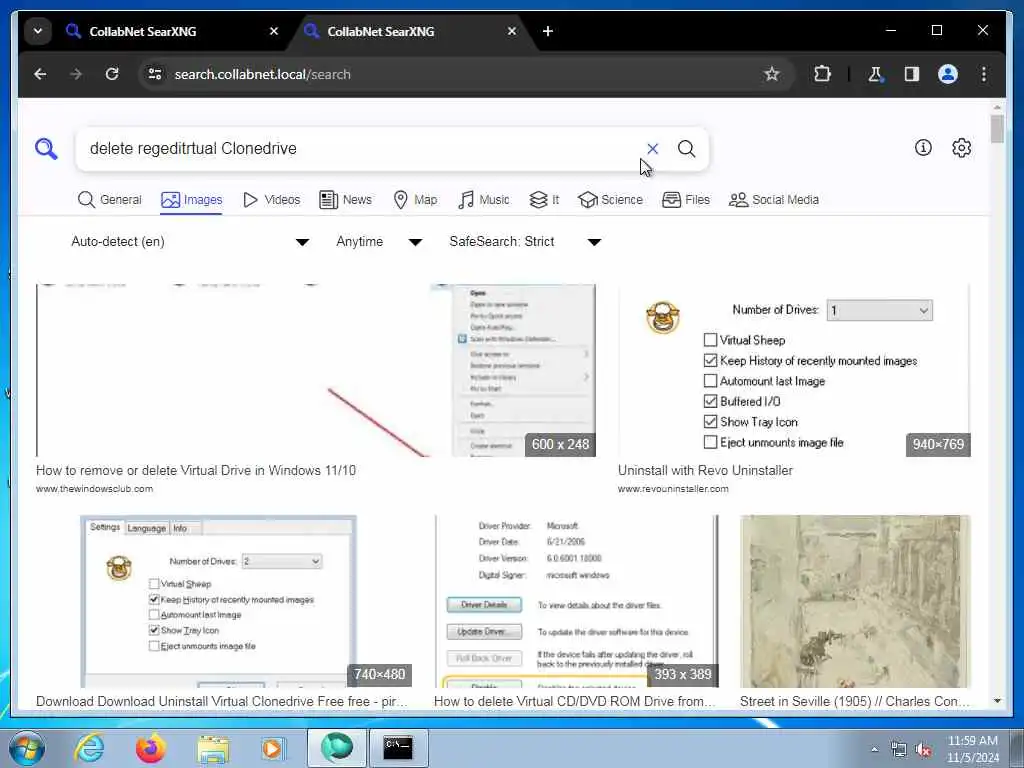Screen dimensions: 1024x768
Task: Open the Windows Start menu
Action: [27, 748]
